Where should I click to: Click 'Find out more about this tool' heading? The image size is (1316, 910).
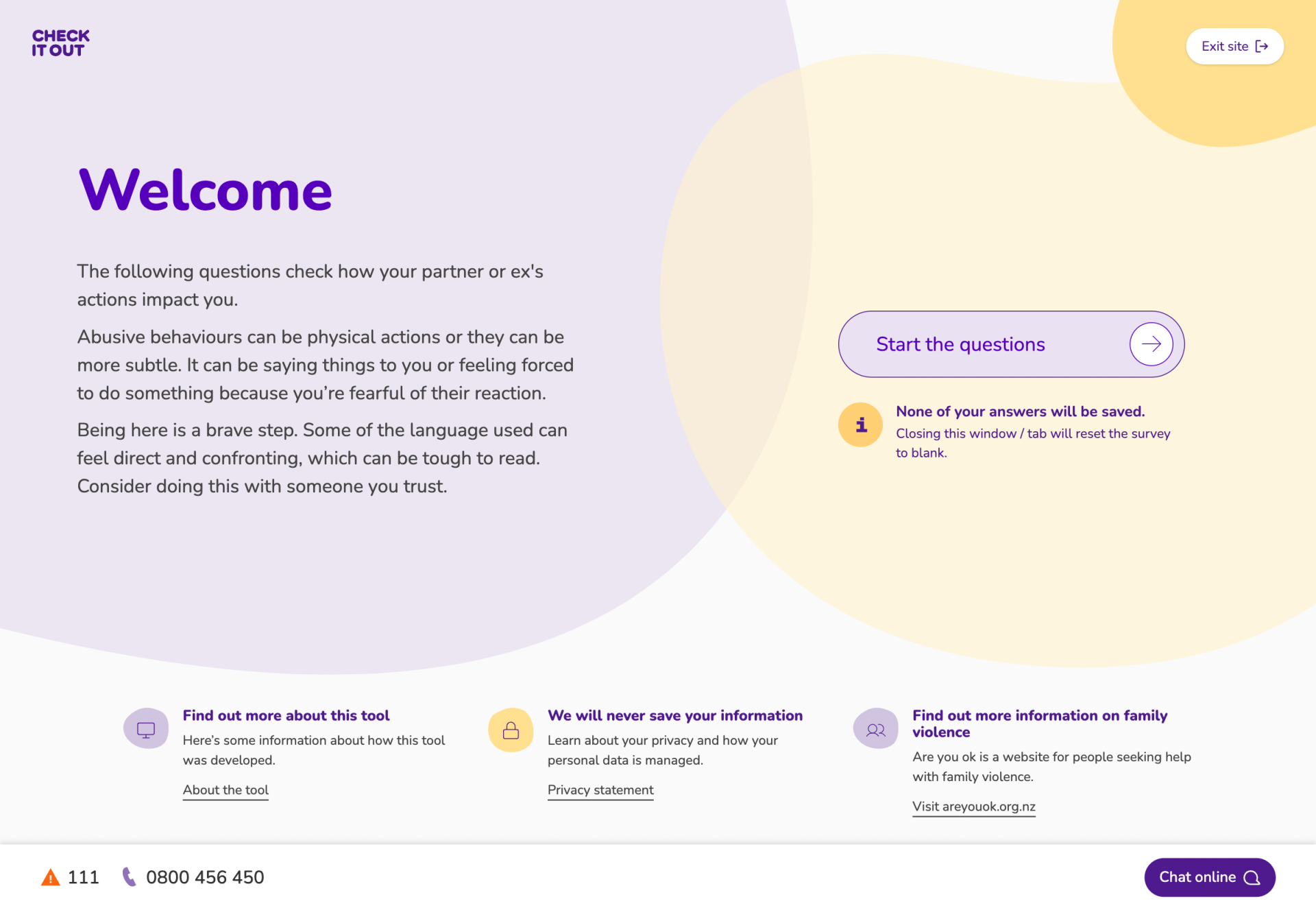tap(286, 715)
